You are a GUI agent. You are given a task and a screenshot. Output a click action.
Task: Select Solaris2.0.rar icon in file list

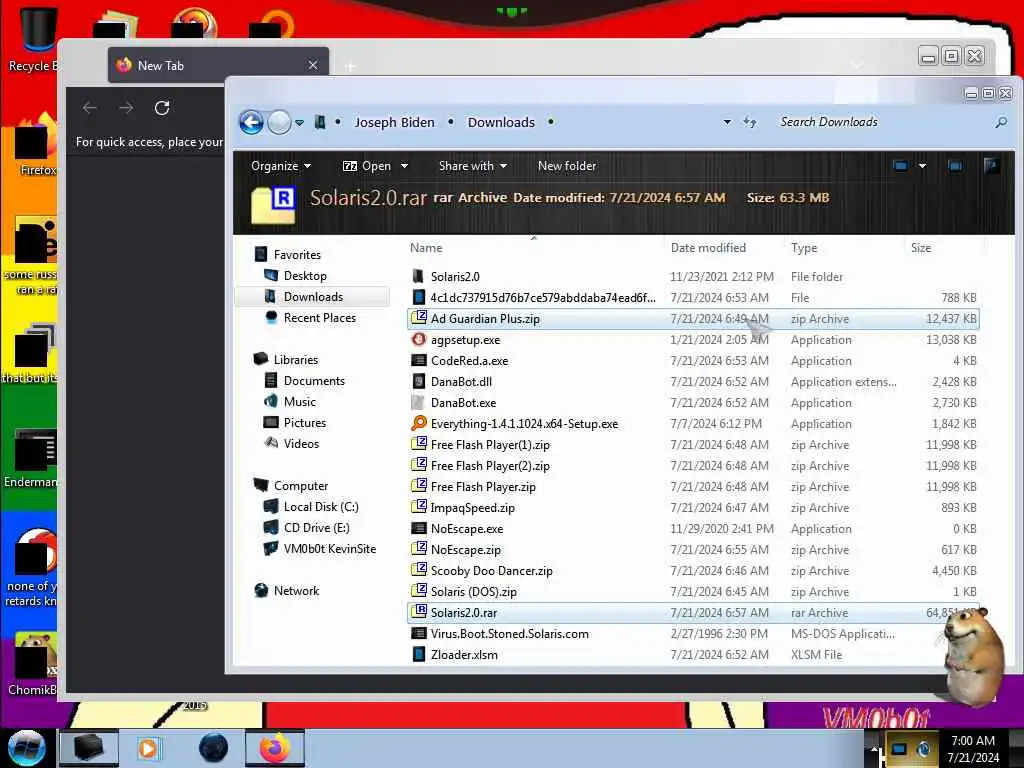[x=419, y=613]
